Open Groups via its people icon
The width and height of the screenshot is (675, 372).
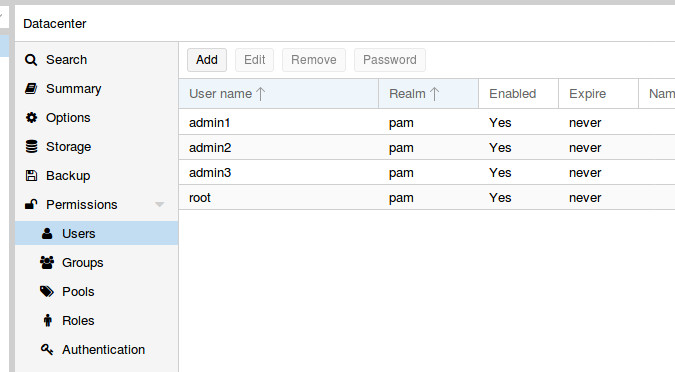pyautogui.click(x=47, y=262)
